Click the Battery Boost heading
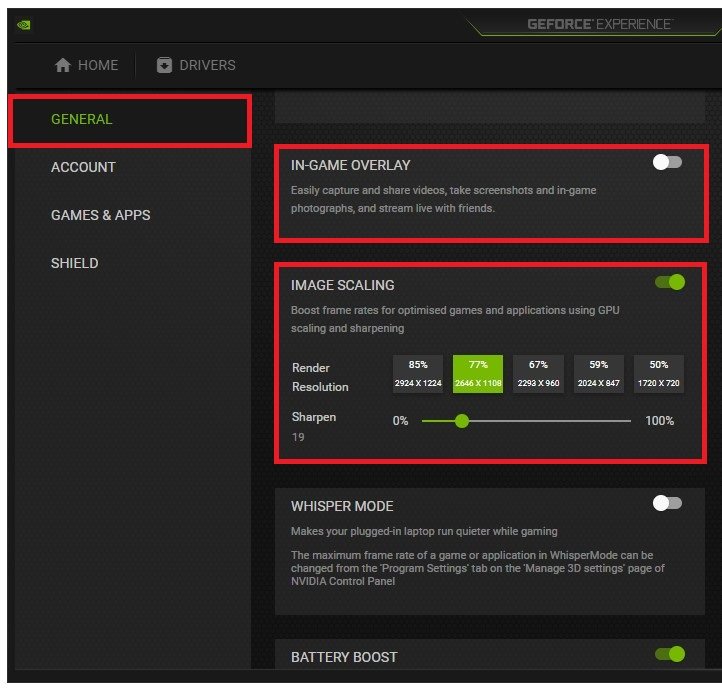Screen dimensions: 722x693 click(x=344, y=658)
